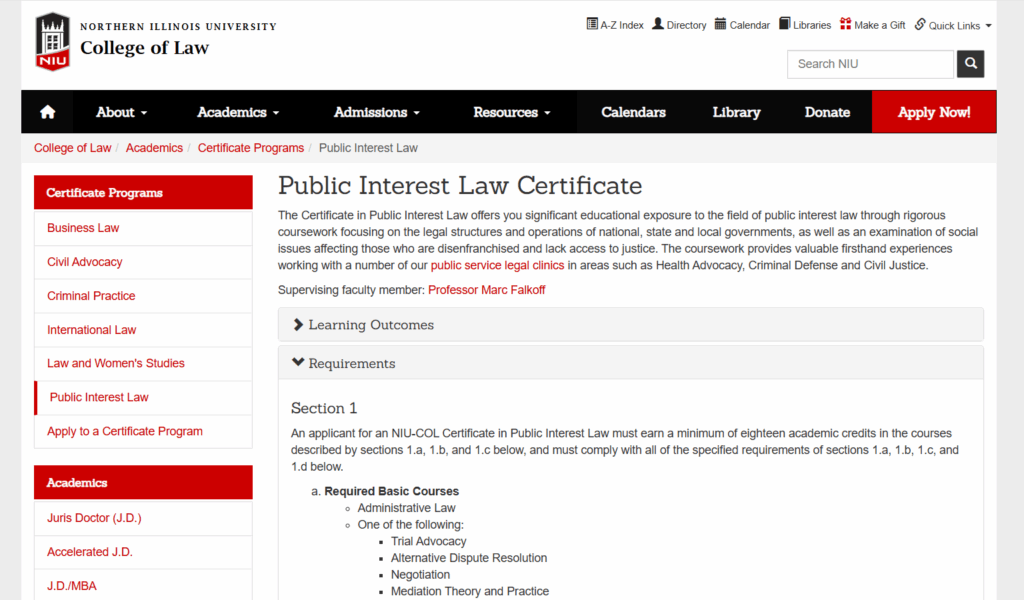Select Donate in main navigation
1024x600 pixels.
point(827,112)
